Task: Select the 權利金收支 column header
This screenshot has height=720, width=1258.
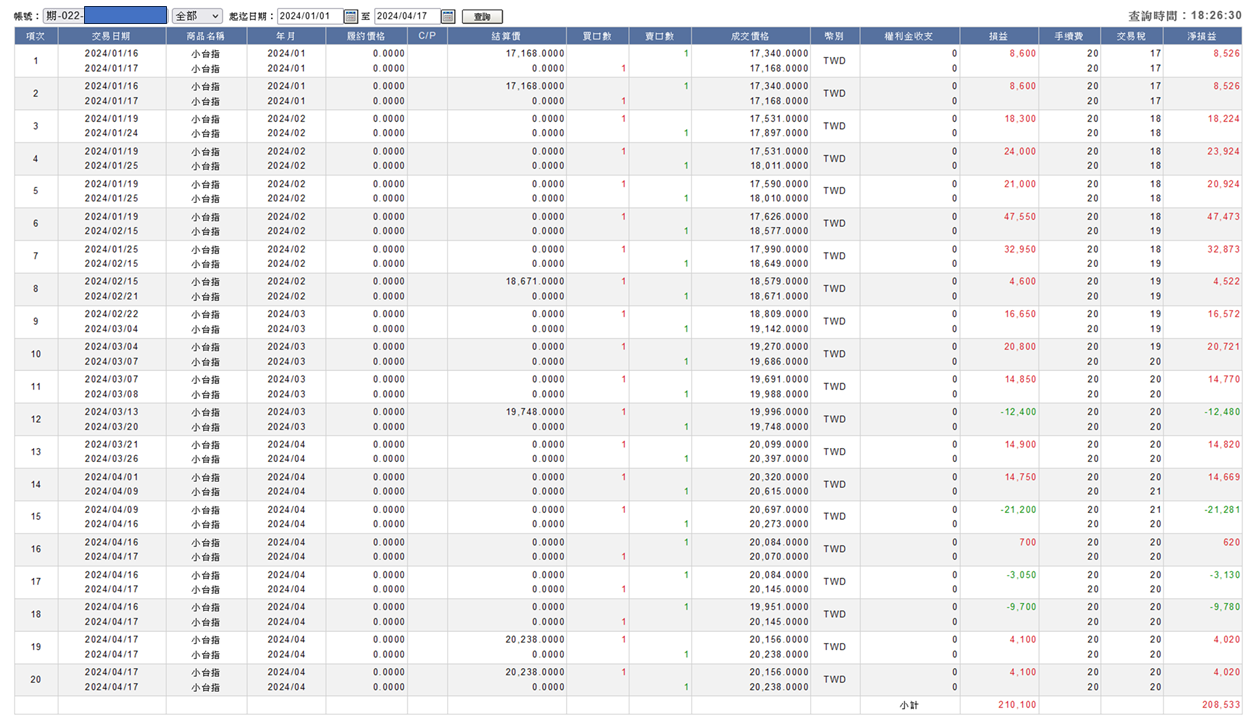Action: pos(909,36)
